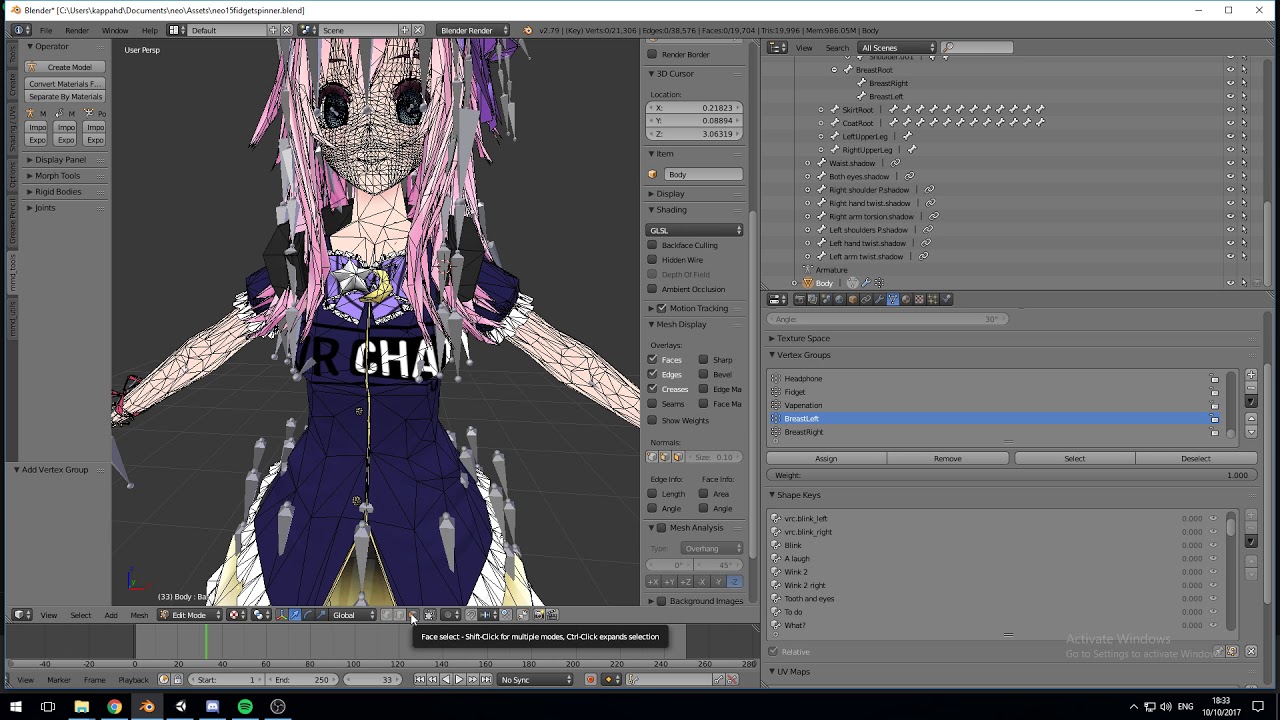Expand the Rigid Bodies section

coord(58,192)
